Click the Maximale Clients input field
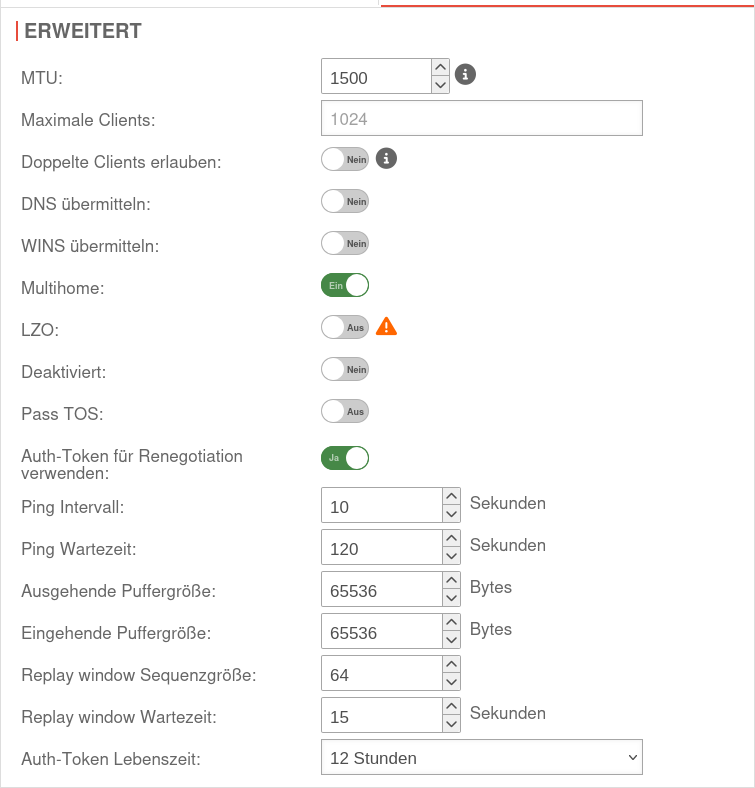Screen dimensions: 755x788 [481, 118]
